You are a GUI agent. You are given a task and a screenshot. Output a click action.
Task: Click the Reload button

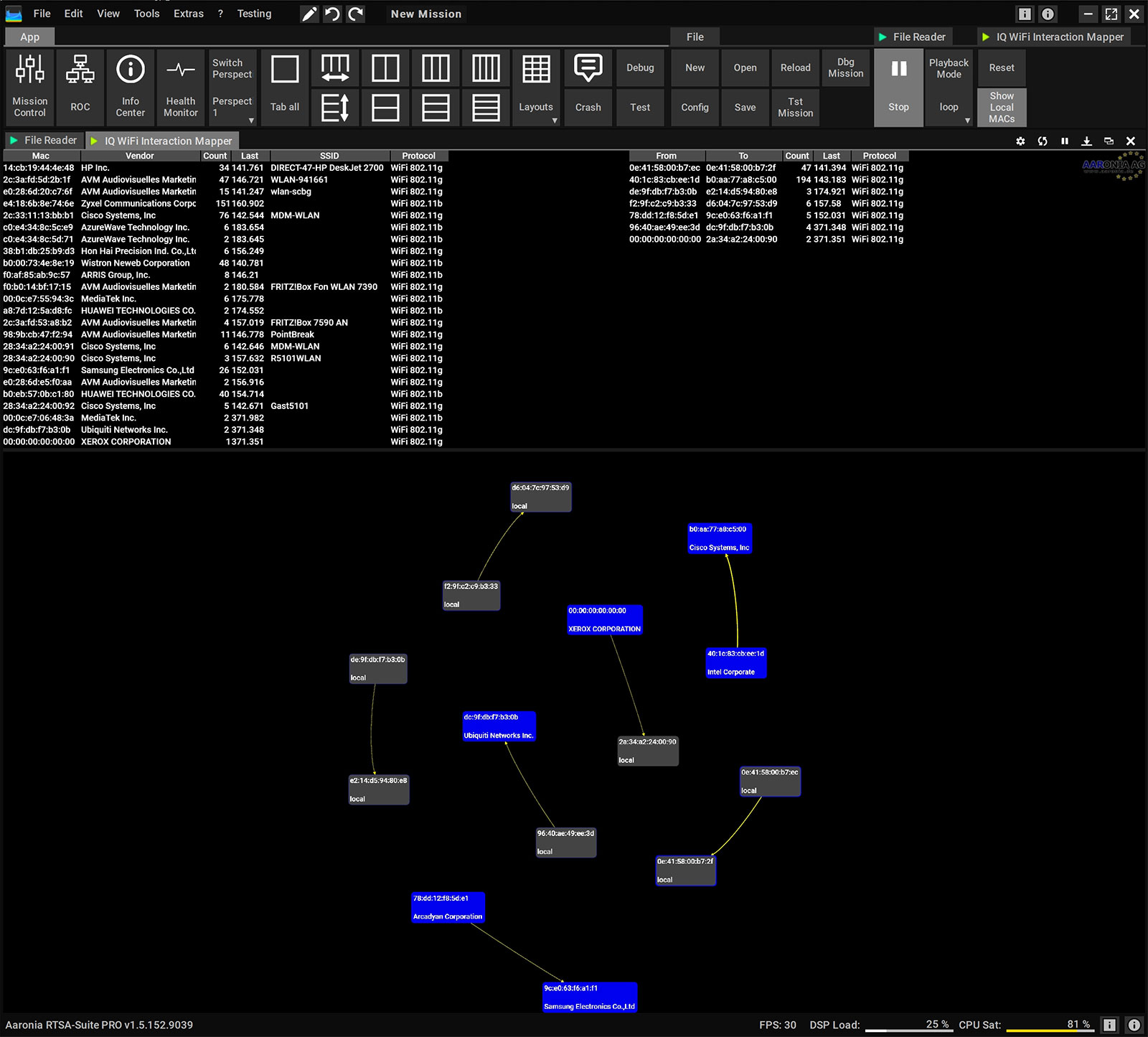(795, 68)
